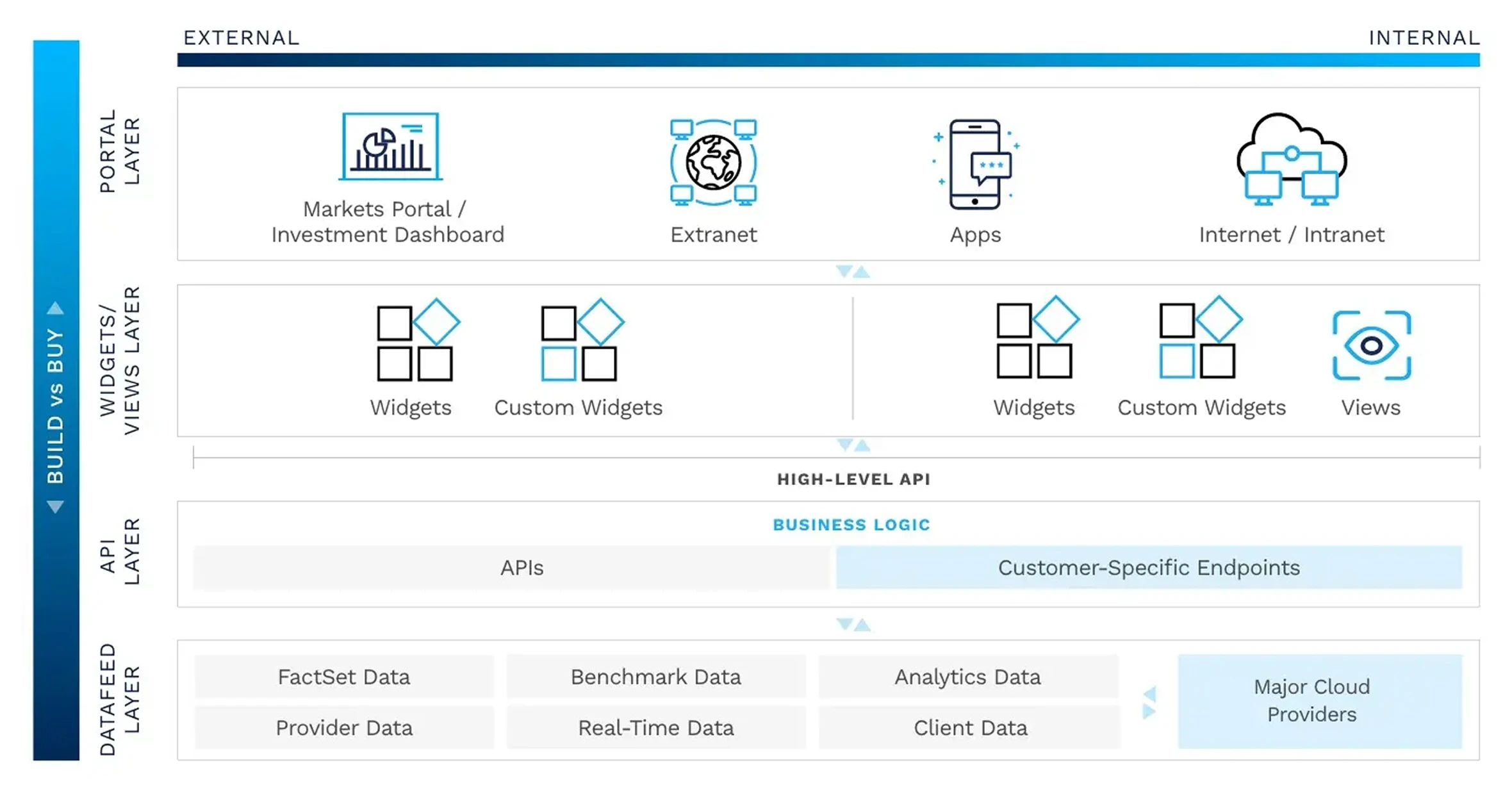
Task: Select the Major Cloud Providers box
Action: (1320, 702)
